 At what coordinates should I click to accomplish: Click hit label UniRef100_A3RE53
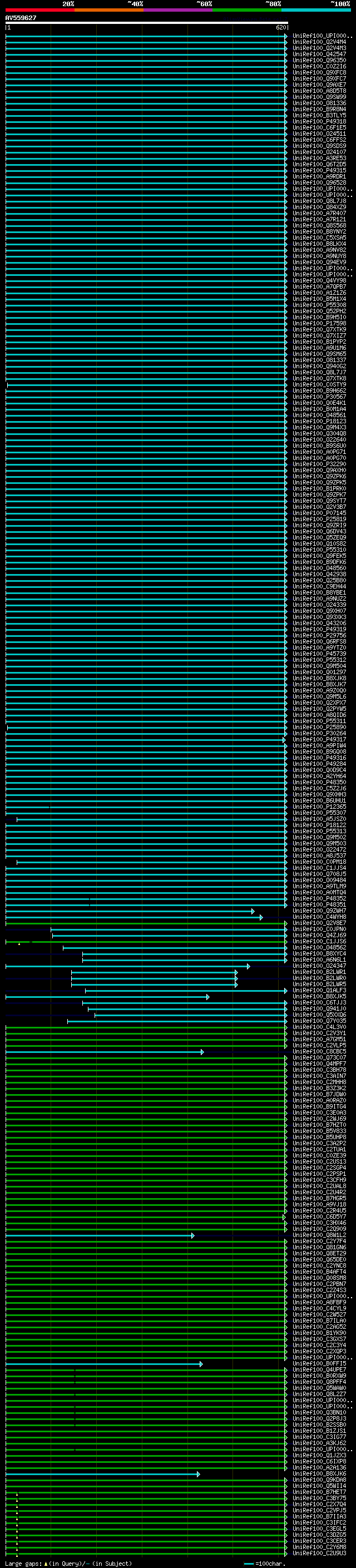point(319,159)
